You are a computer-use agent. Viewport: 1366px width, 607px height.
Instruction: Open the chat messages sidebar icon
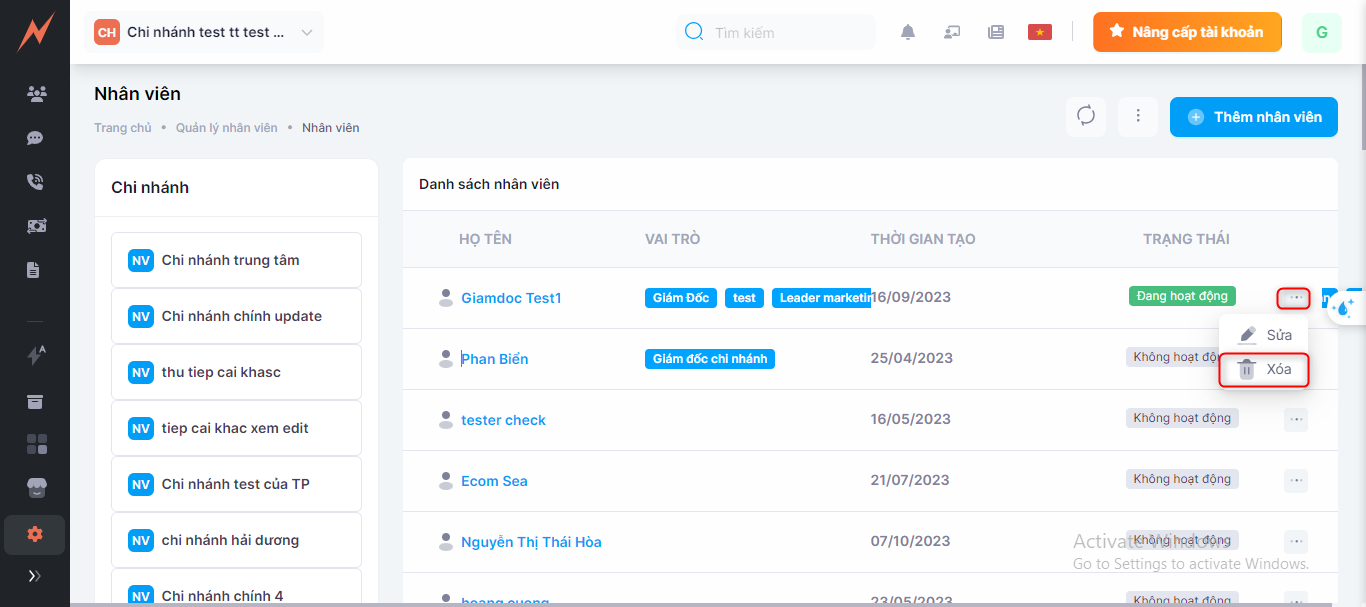tap(36, 138)
